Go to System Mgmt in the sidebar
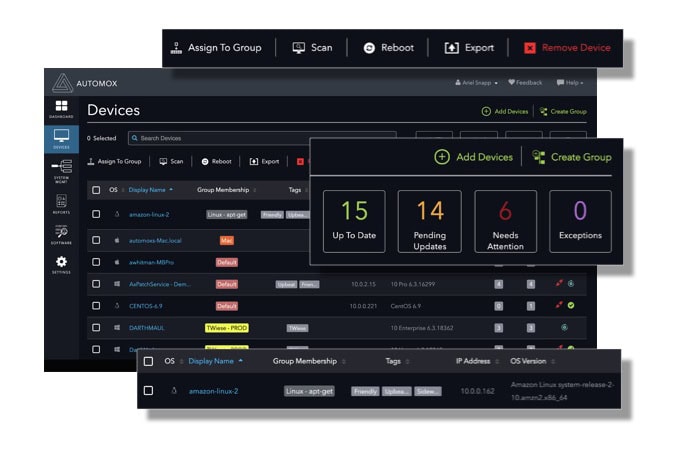The image size is (700, 466). click(x=61, y=170)
